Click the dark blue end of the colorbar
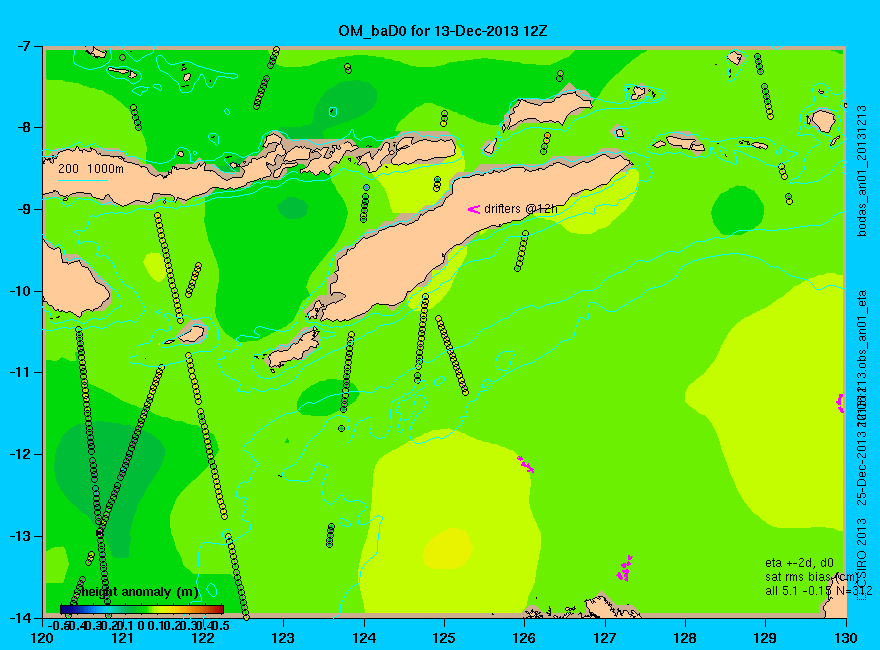 (x=64, y=609)
